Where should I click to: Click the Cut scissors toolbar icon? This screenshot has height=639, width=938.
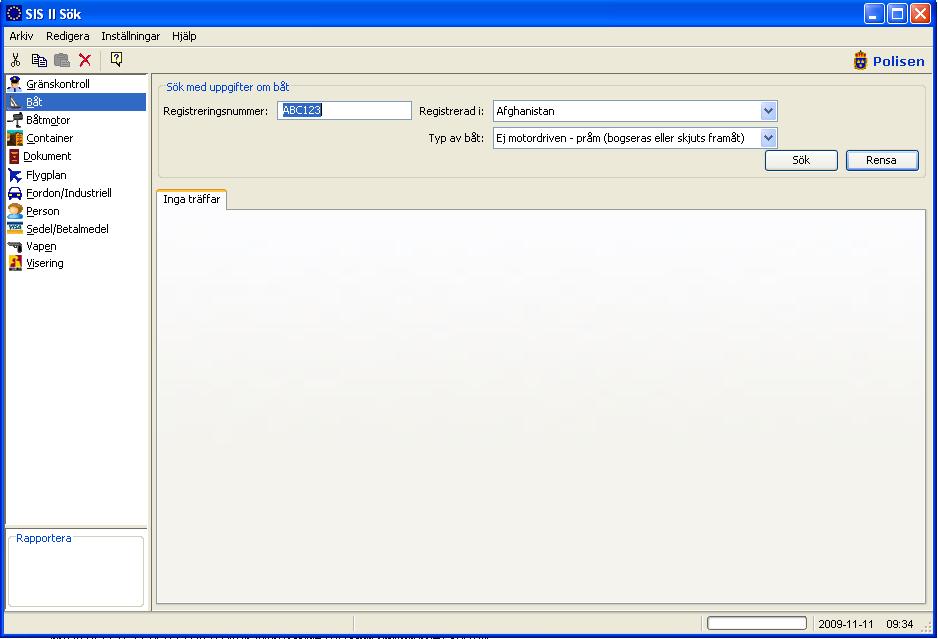coord(16,60)
